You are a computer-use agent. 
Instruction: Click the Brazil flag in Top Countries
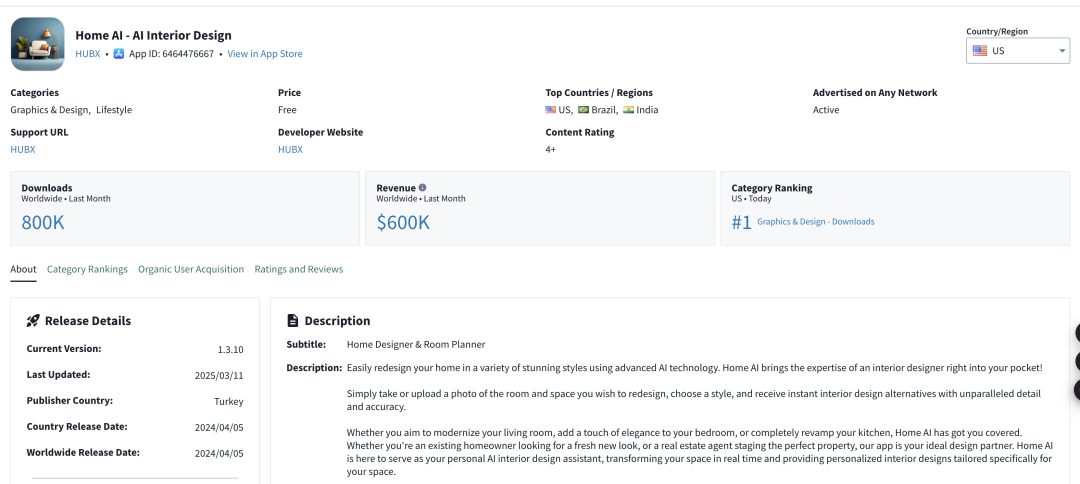tap(583, 109)
